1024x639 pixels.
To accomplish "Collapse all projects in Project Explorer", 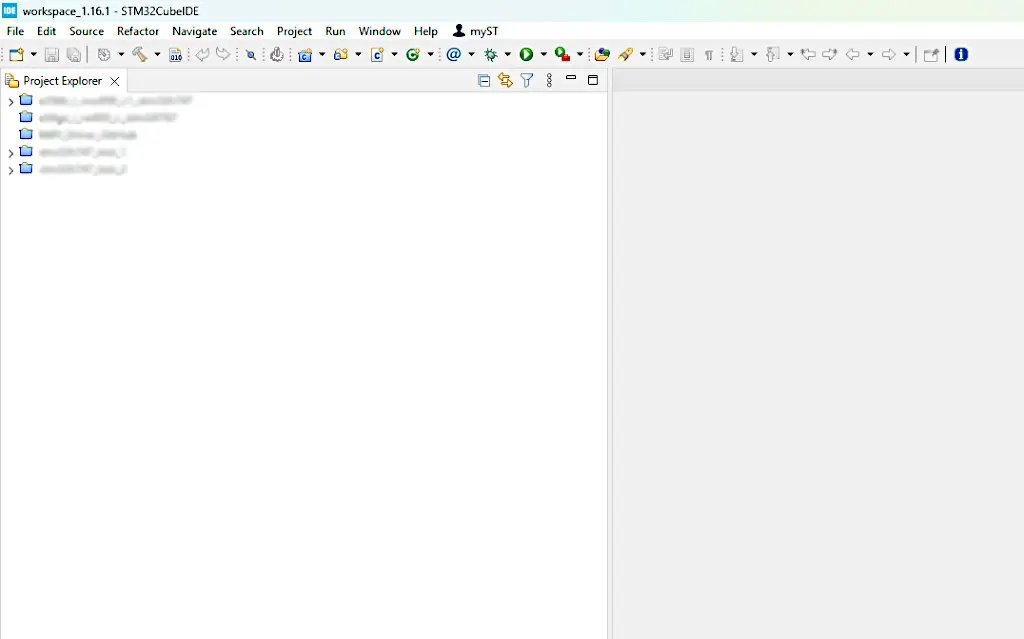I will pos(484,81).
